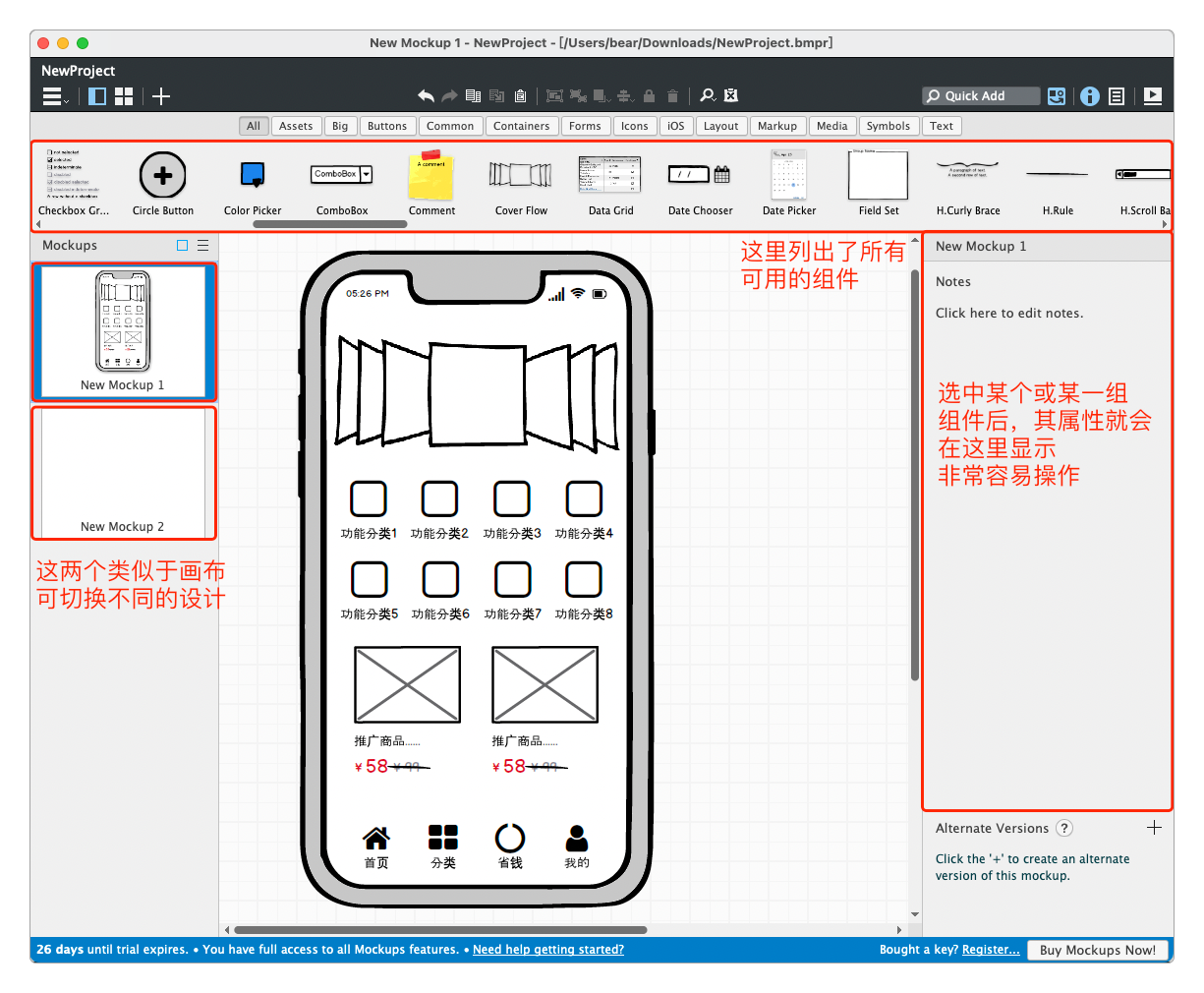Open the Align dropdown in toolbar

625,95
